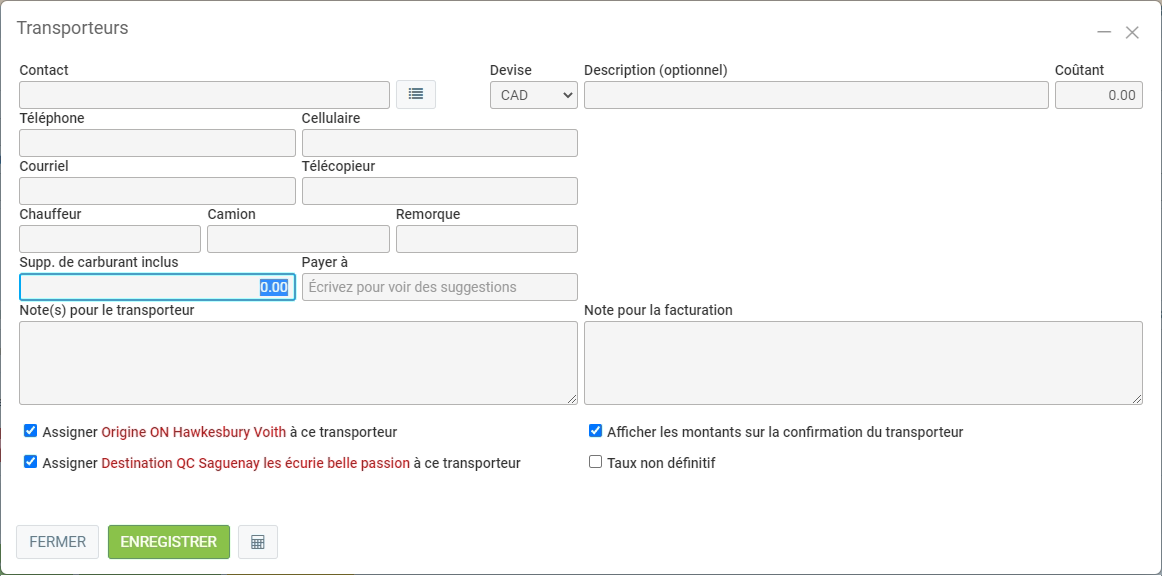The height and width of the screenshot is (576, 1162).
Task: Click into the Chauffeur field
Action: (x=110, y=239)
